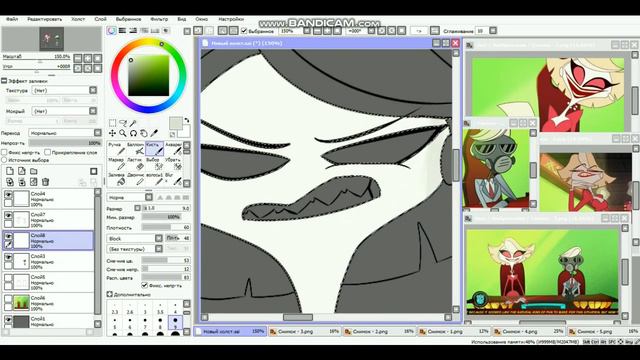Flip the canvas view horizontally

click(418, 31)
